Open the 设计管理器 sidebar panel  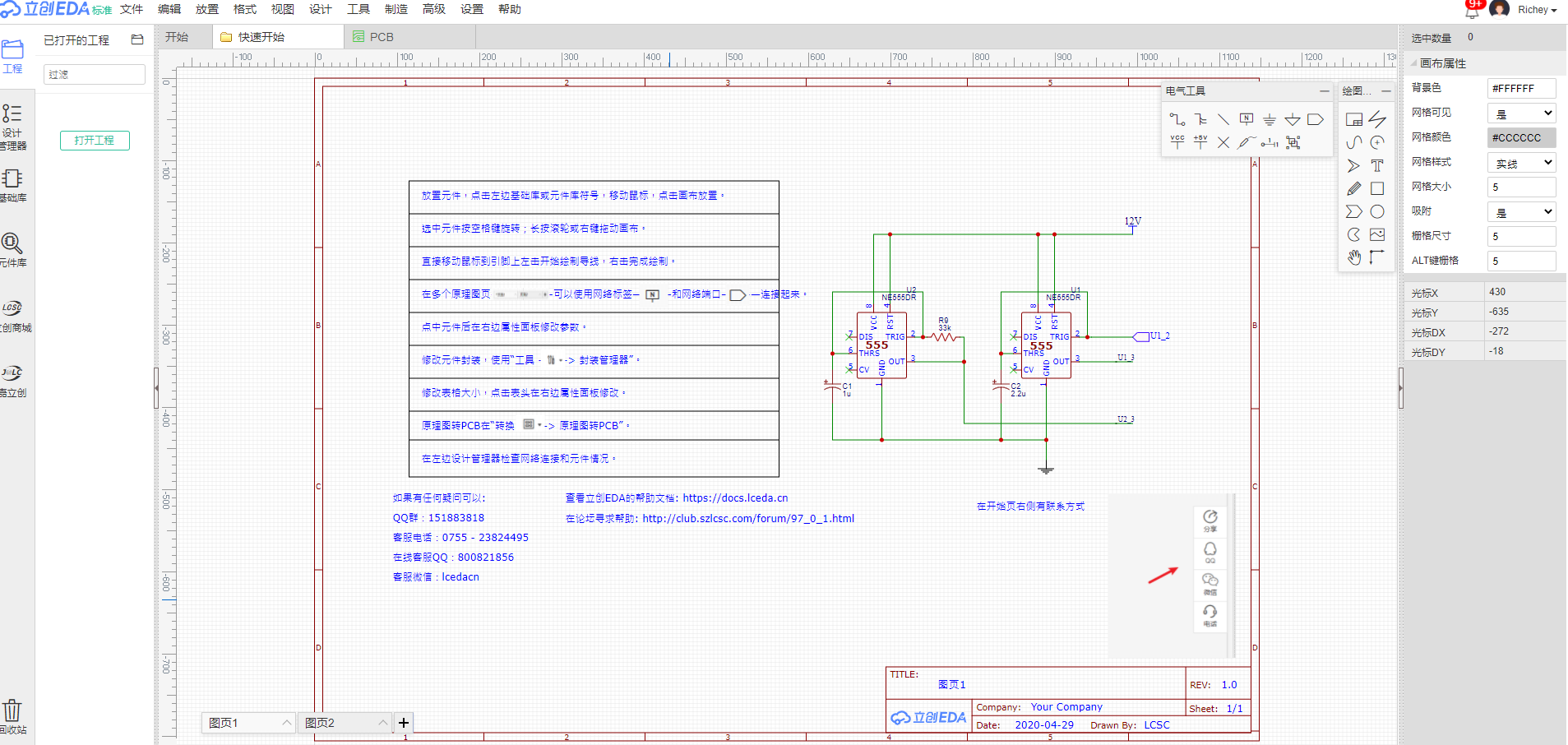12,127
